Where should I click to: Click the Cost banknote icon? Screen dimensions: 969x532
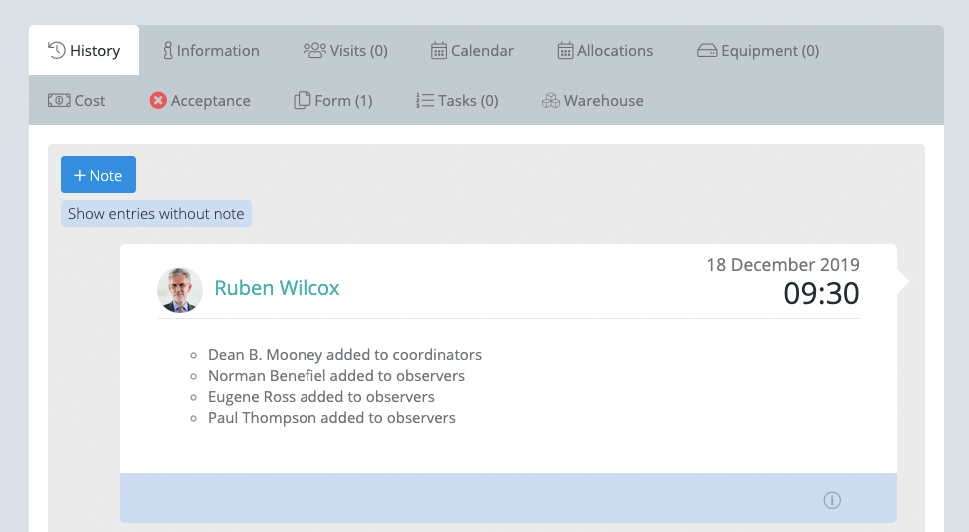point(59,100)
